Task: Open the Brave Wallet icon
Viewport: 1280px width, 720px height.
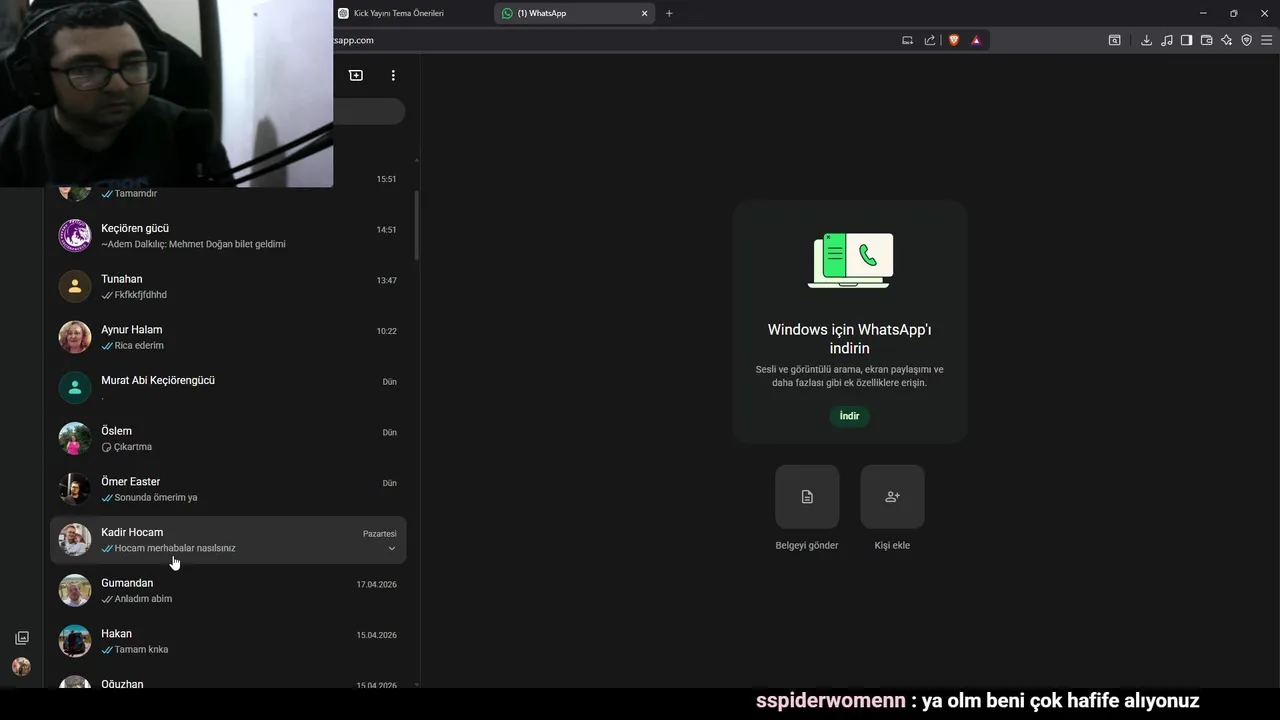Action: [1206, 40]
